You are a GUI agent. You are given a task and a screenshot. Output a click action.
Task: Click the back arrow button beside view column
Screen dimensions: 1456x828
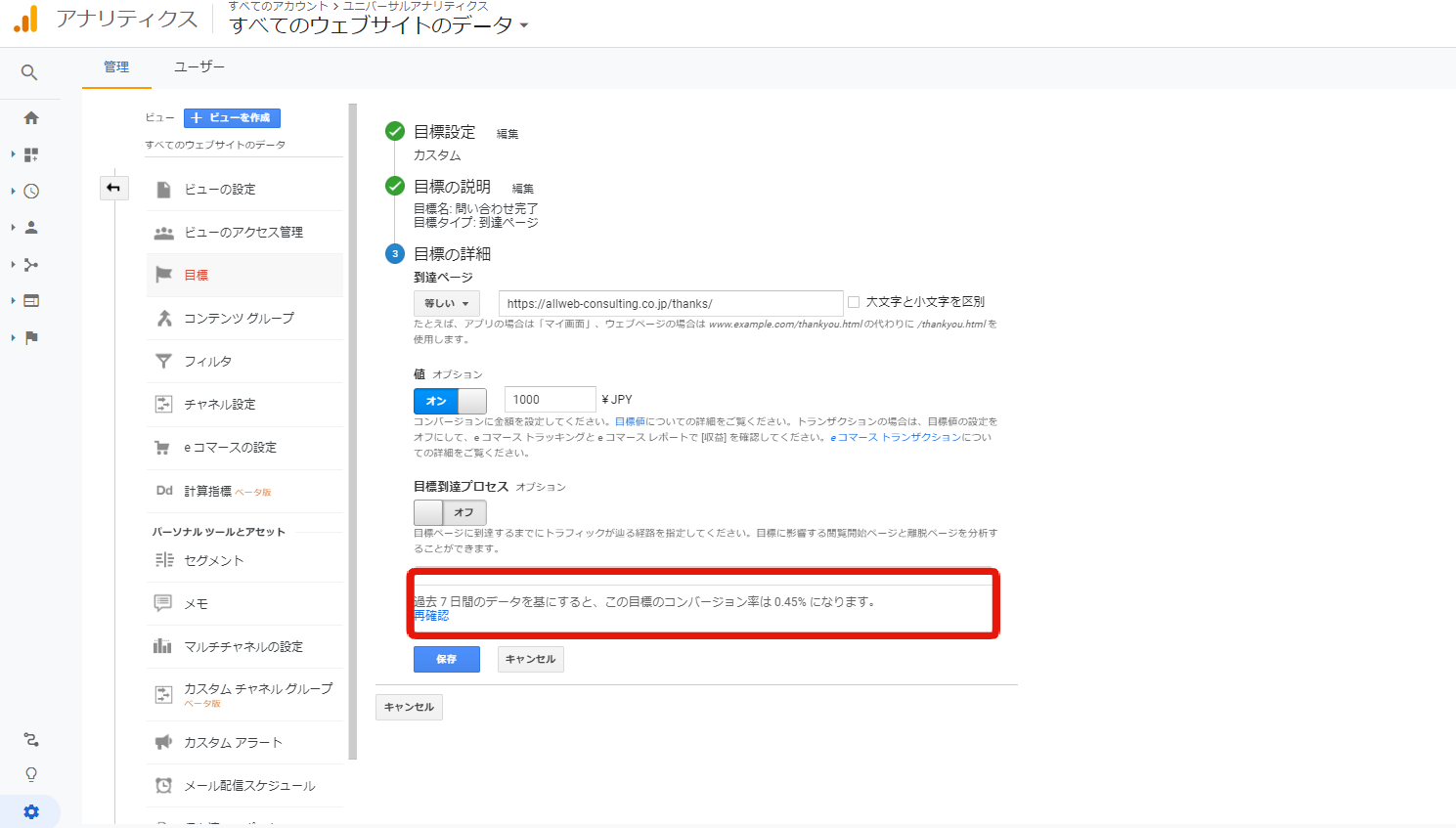[114, 188]
